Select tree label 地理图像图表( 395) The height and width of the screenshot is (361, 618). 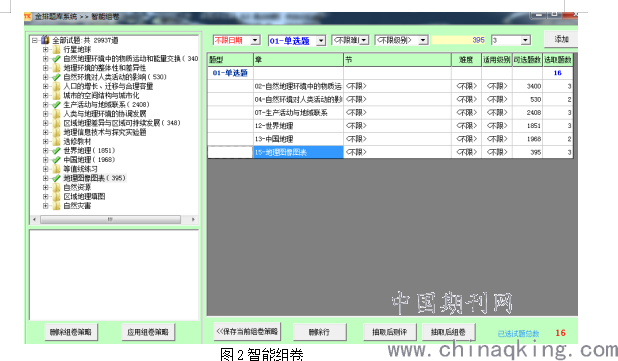tap(95, 178)
